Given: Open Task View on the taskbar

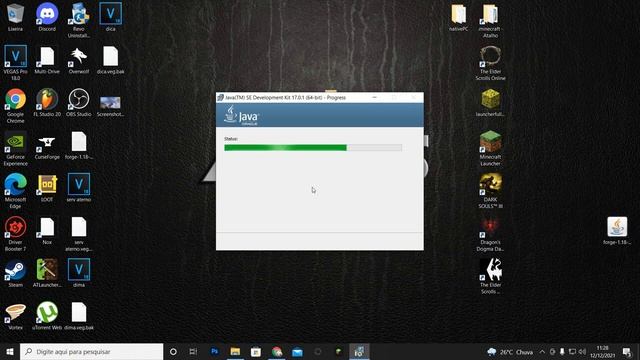Looking at the screenshot, I should point(193,351).
